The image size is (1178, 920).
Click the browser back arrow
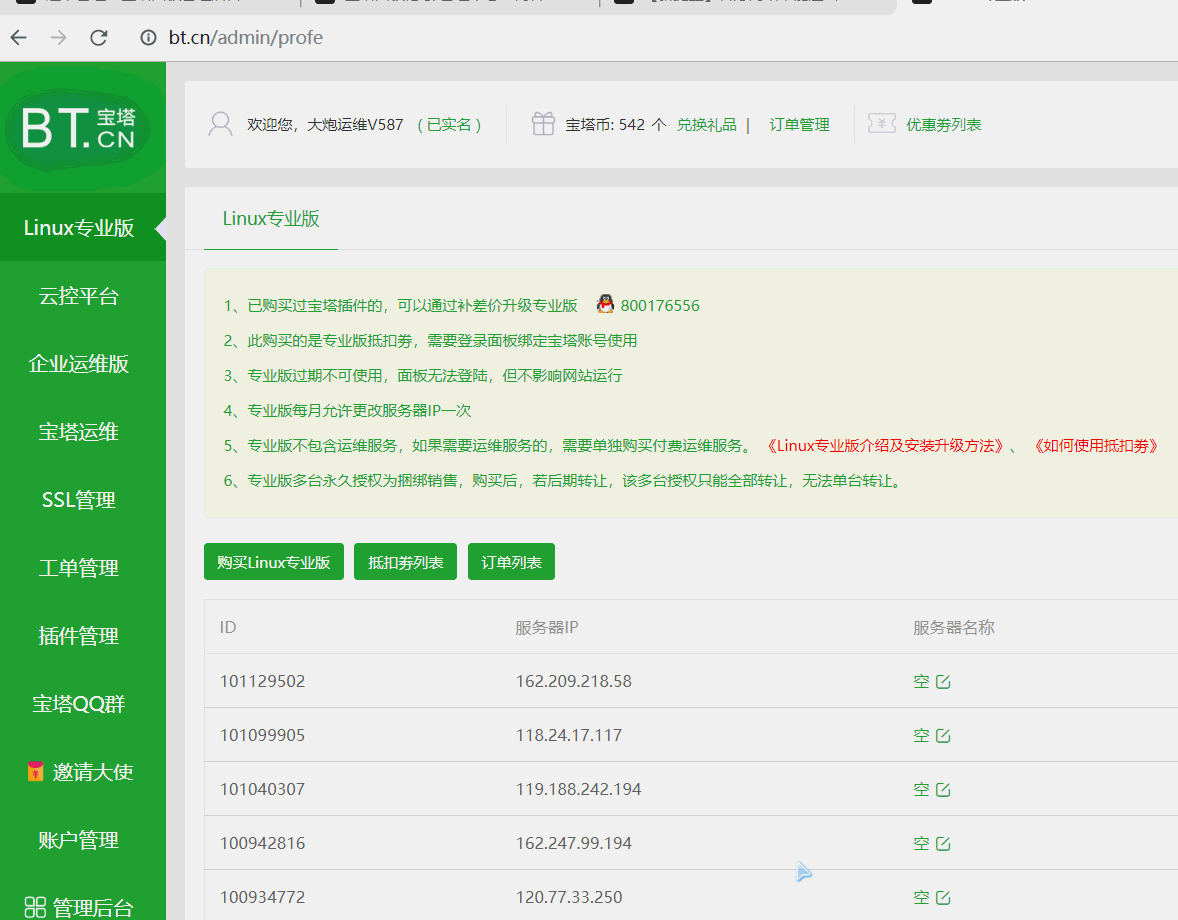click(x=19, y=38)
